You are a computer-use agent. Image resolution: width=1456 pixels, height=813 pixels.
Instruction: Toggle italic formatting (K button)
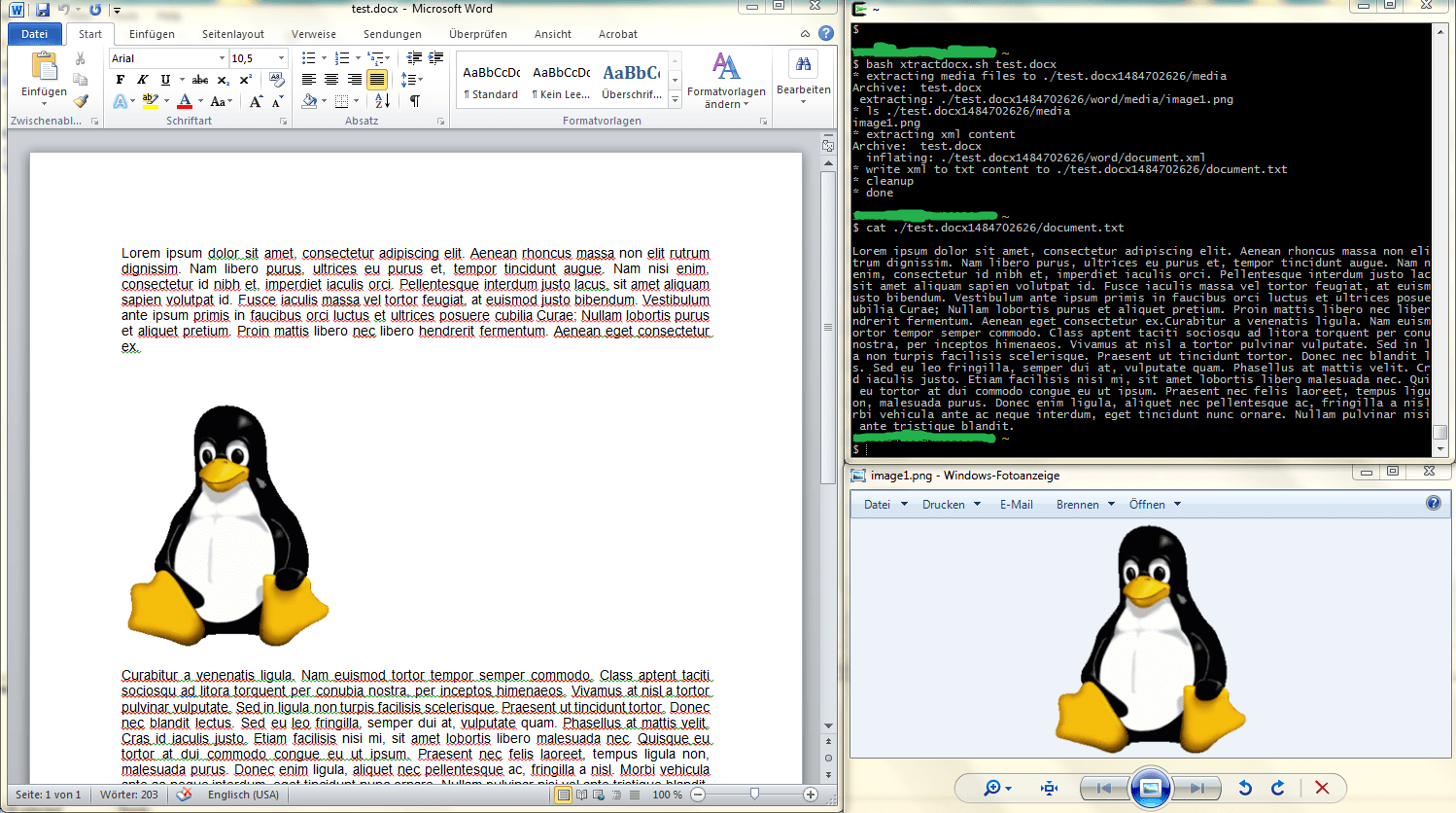[x=142, y=80]
